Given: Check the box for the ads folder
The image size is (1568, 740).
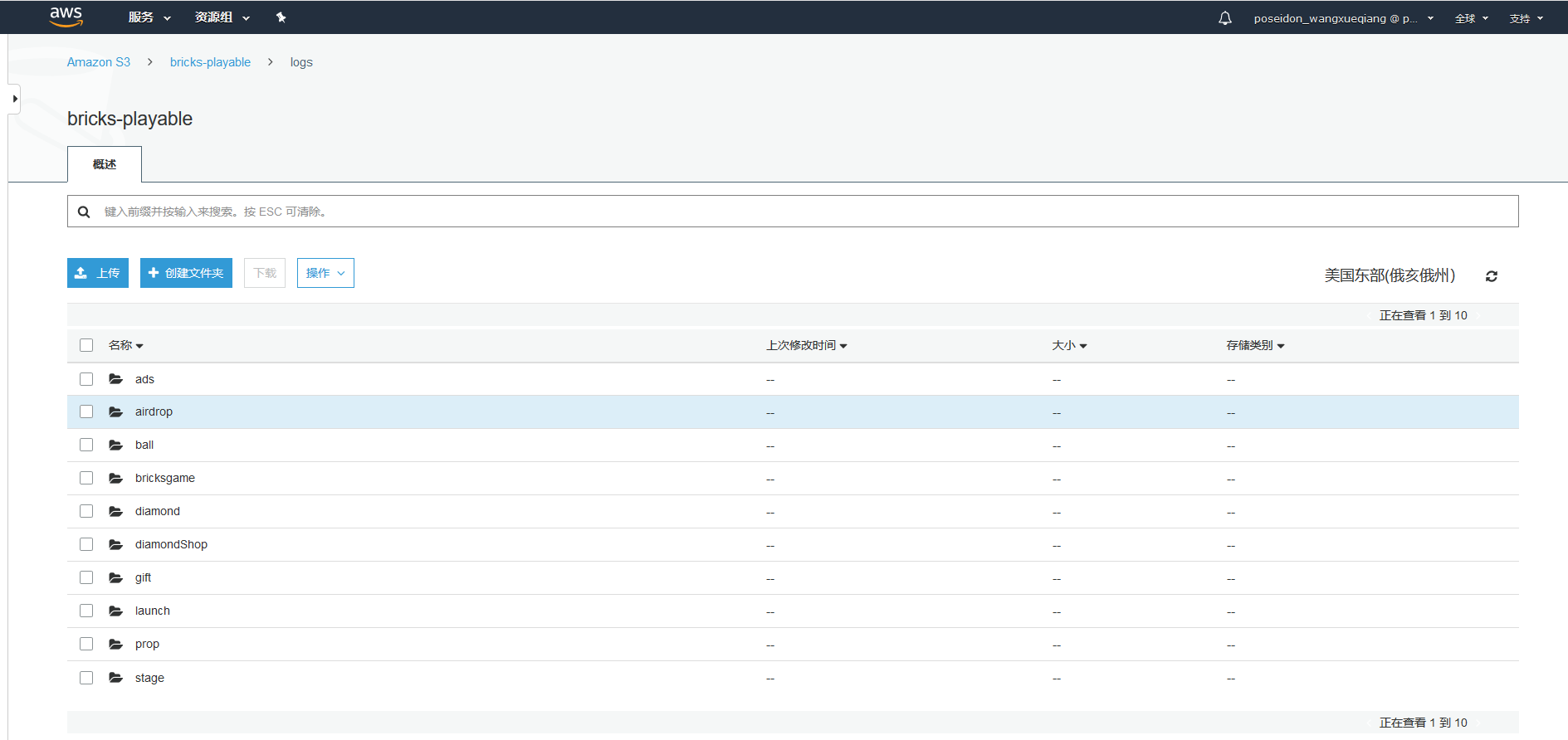Looking at the screenshot, I should pyautogui.click(x=86, y=379).
